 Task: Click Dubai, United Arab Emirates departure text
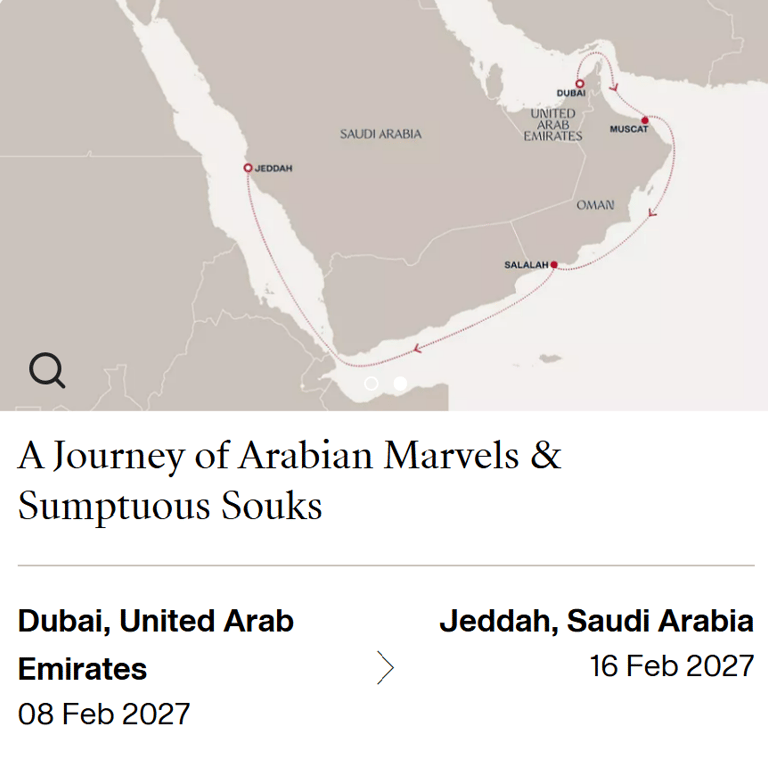click(x=156, y=645)
